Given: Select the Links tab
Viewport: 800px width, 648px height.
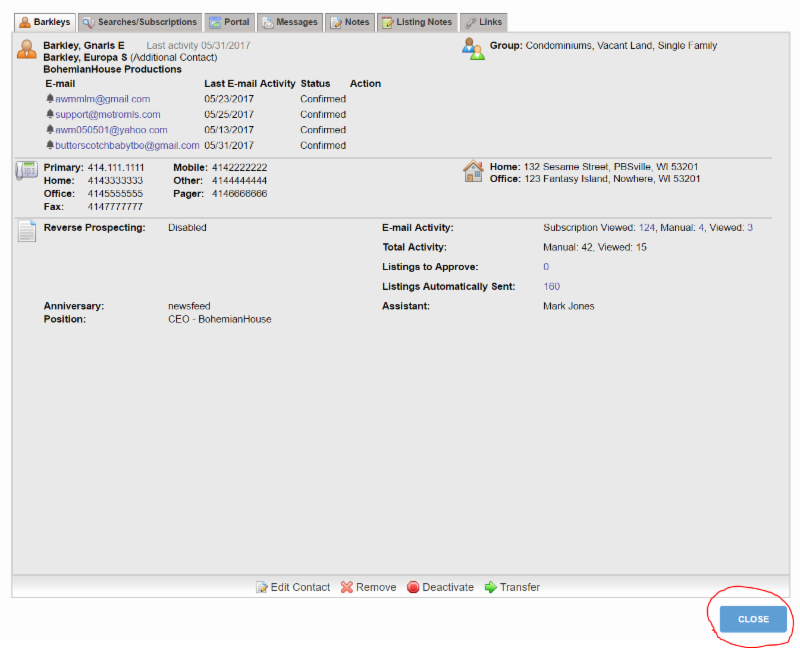Looking at the screenshot, I should pos(484,22).
